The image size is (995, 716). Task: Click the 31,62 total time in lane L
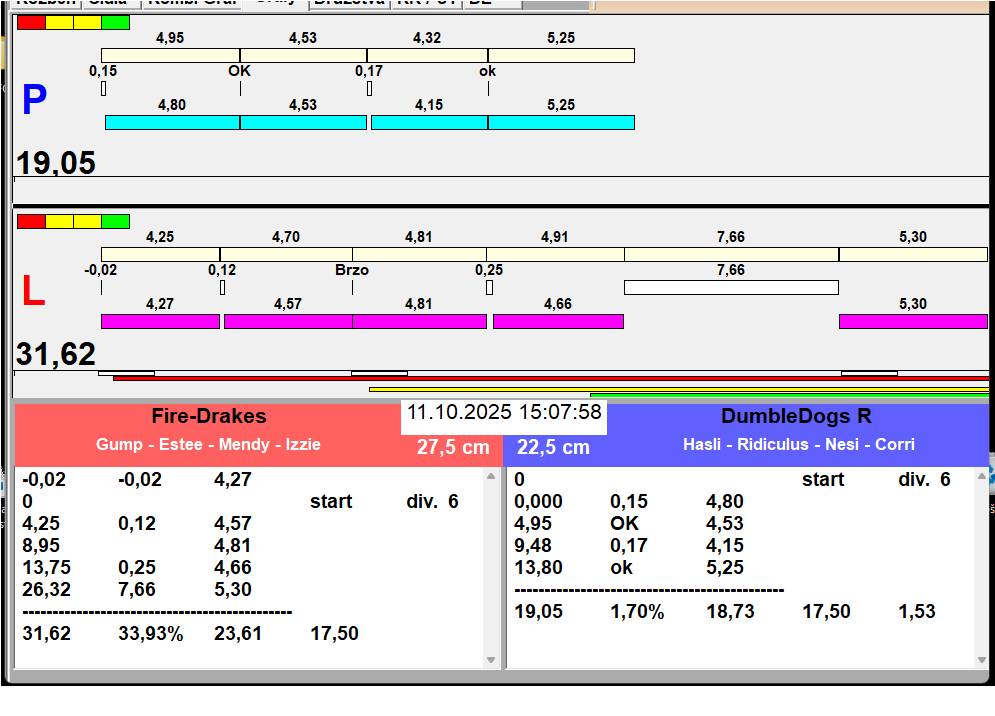click(x=56, y=355)
